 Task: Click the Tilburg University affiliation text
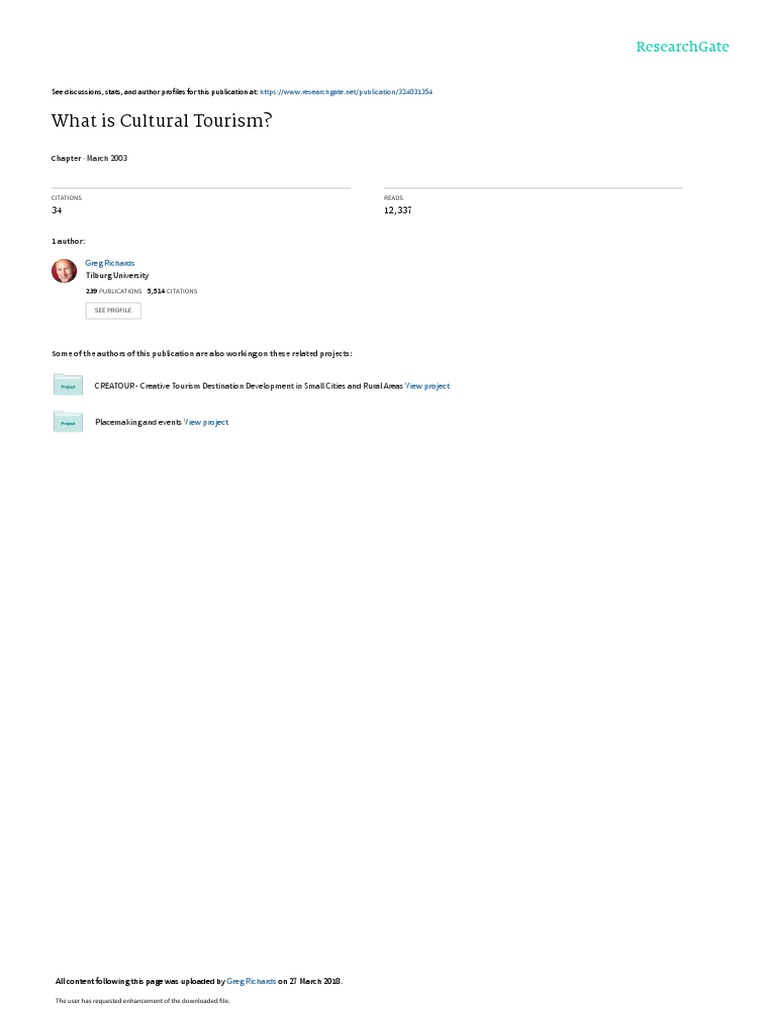tap(118, 276)
